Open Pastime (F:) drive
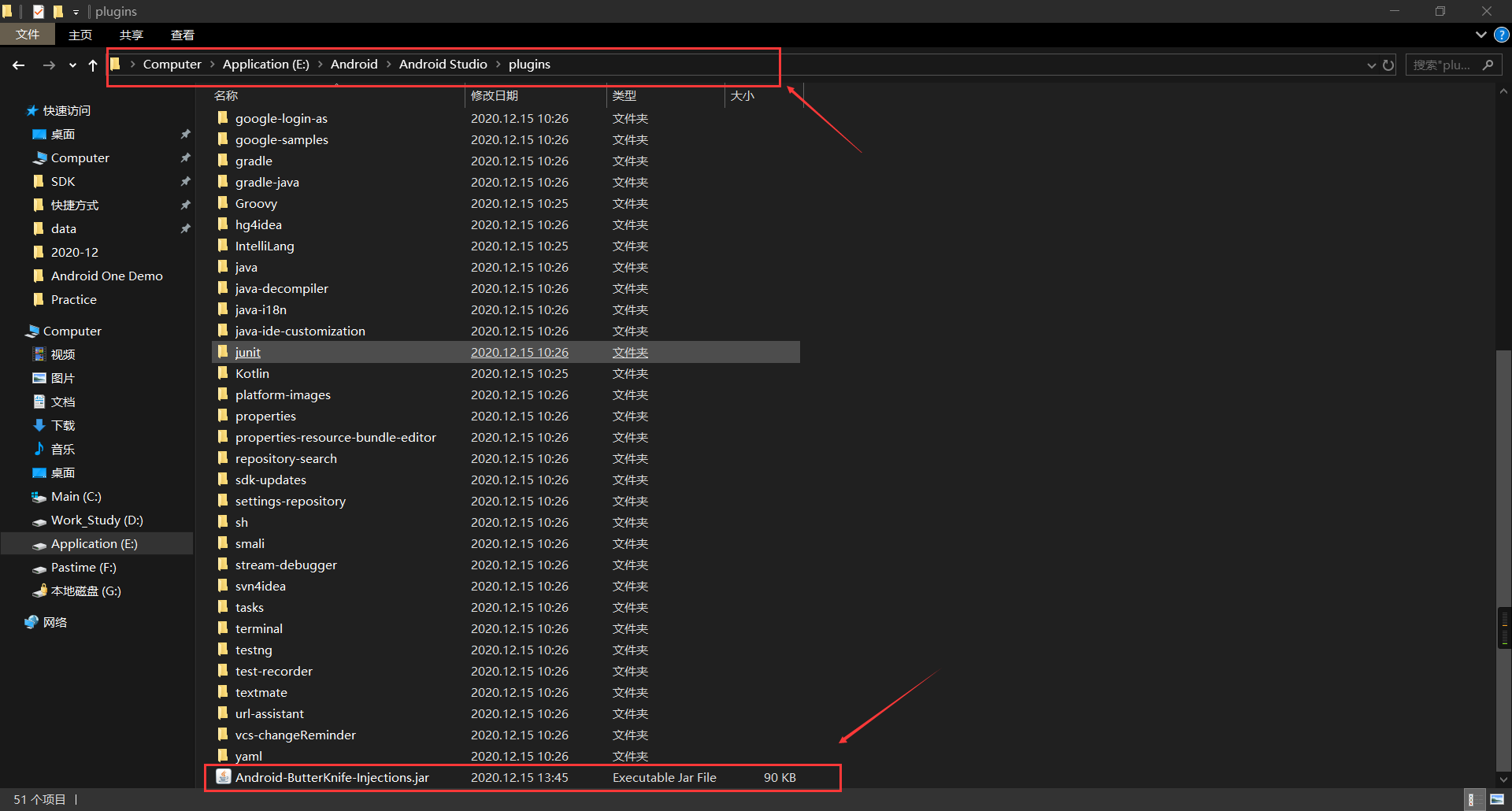The width and height of the screenshot is (1512, 811). tap(83, 568)
